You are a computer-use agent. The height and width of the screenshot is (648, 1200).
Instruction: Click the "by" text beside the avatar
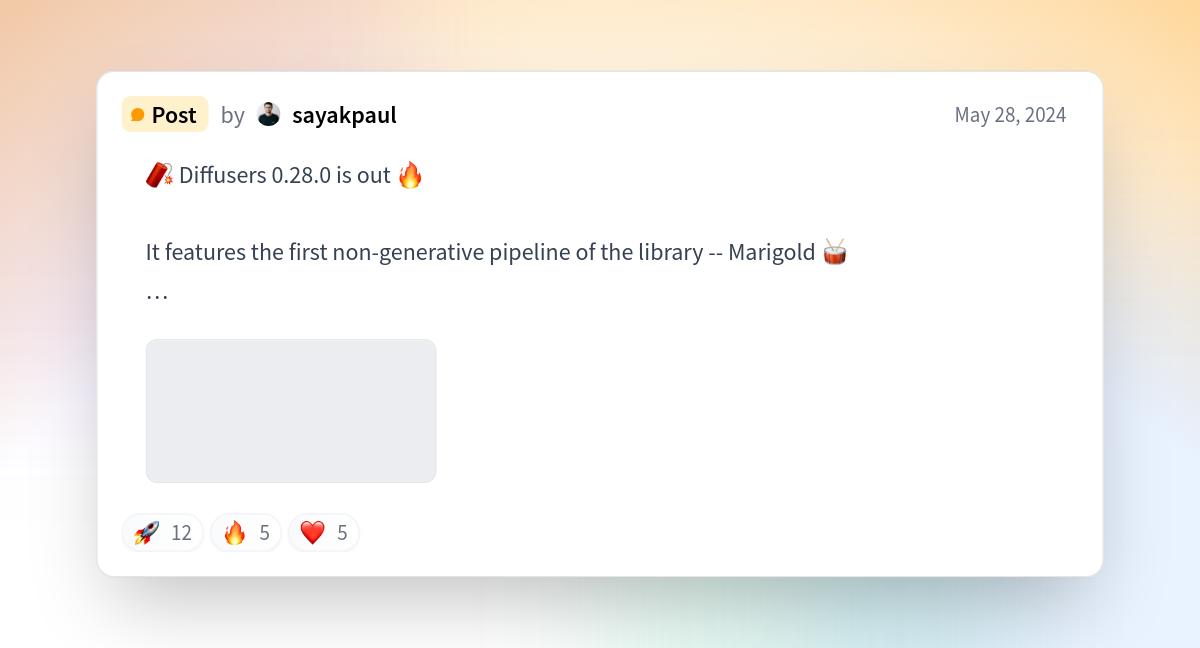[x=233, y=116]
